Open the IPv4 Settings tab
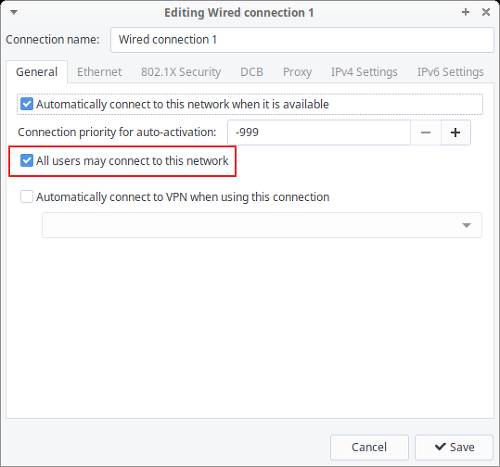Screen dimensions: 500x467 [x=364, y=72]
